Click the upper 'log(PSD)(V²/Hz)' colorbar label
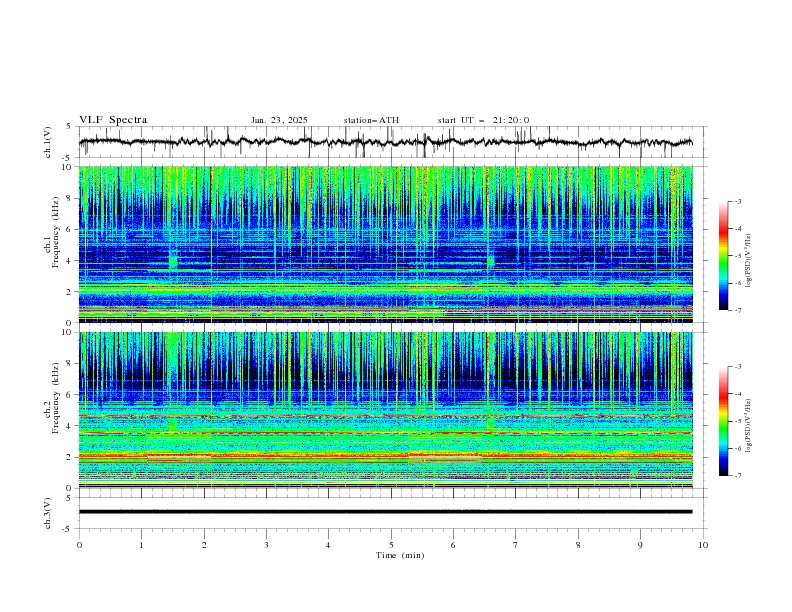This screenshot has width=792, height=612. (749, 261)
